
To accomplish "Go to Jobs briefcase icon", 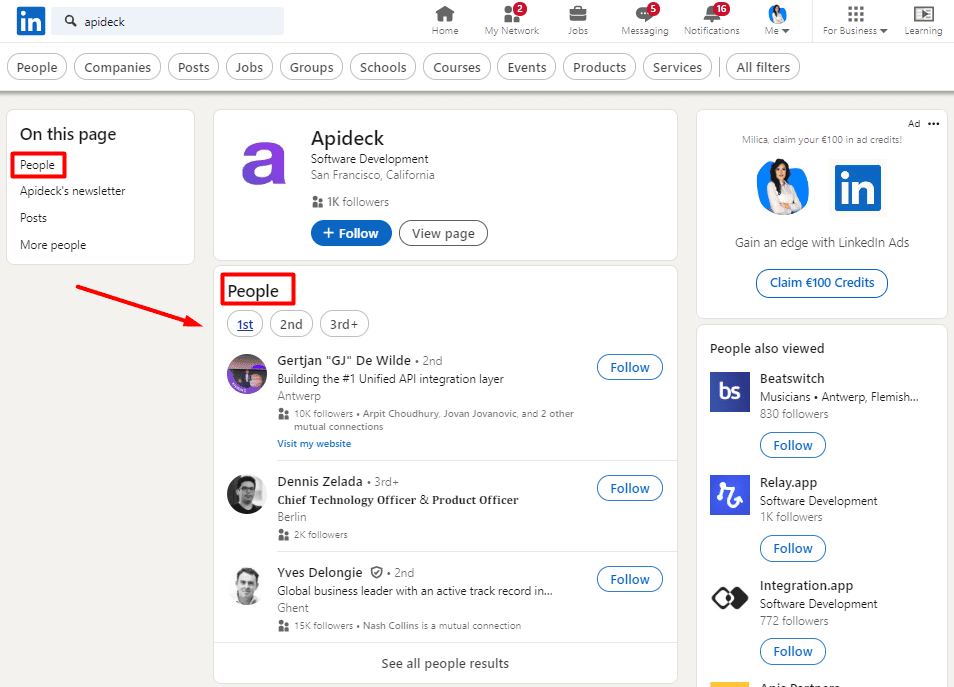I will click(x=577, y=13).
